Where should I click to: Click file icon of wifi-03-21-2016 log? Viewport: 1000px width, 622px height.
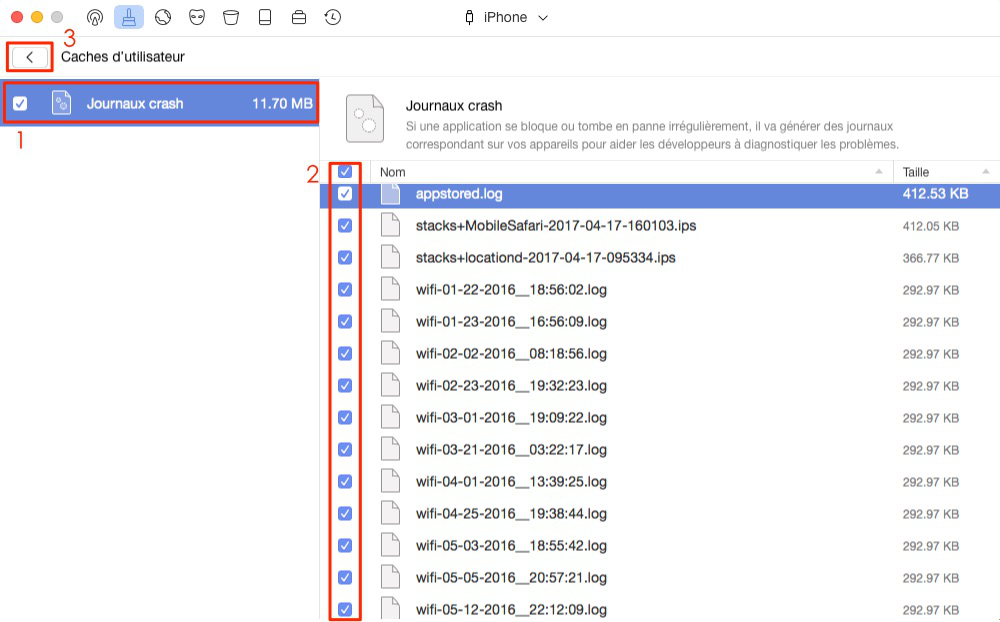(390, 449)
